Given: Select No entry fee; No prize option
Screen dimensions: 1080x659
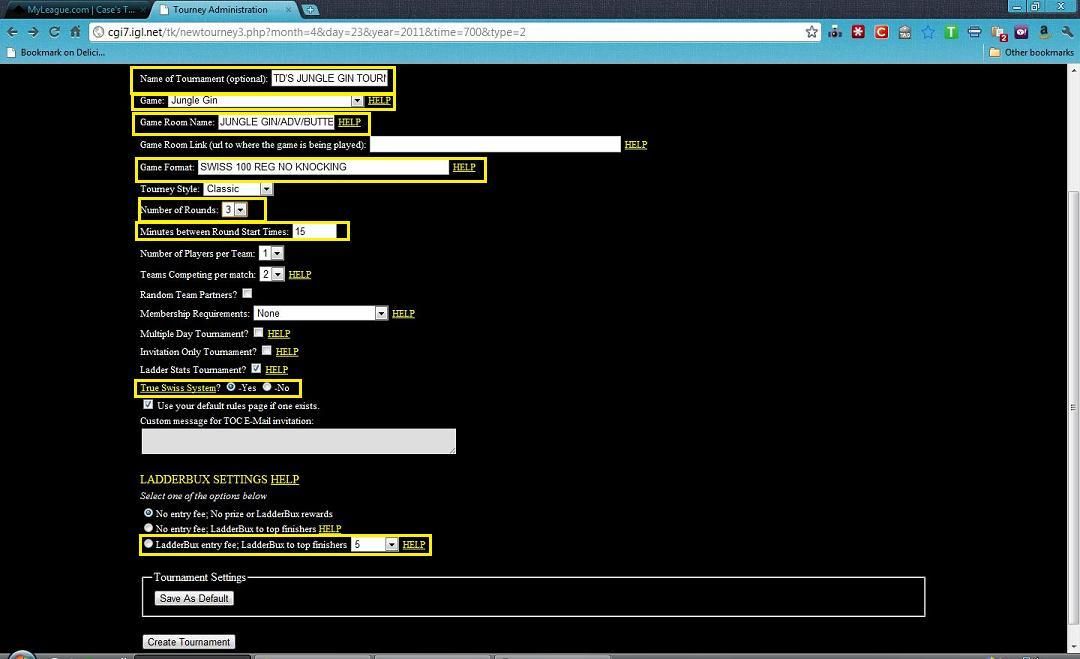Looking at the screenshot, I should 148,513.
